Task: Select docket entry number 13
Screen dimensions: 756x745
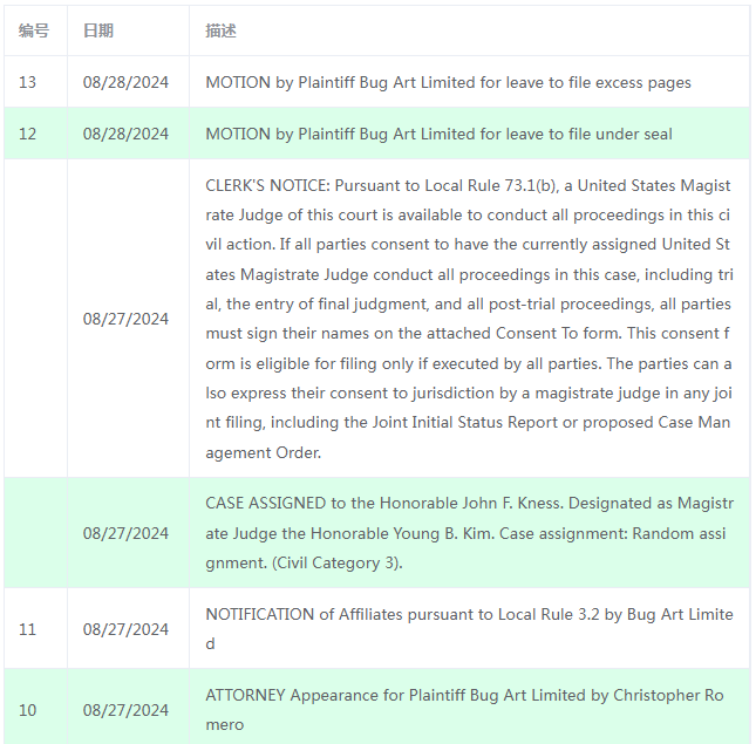Action: (27, 82)
